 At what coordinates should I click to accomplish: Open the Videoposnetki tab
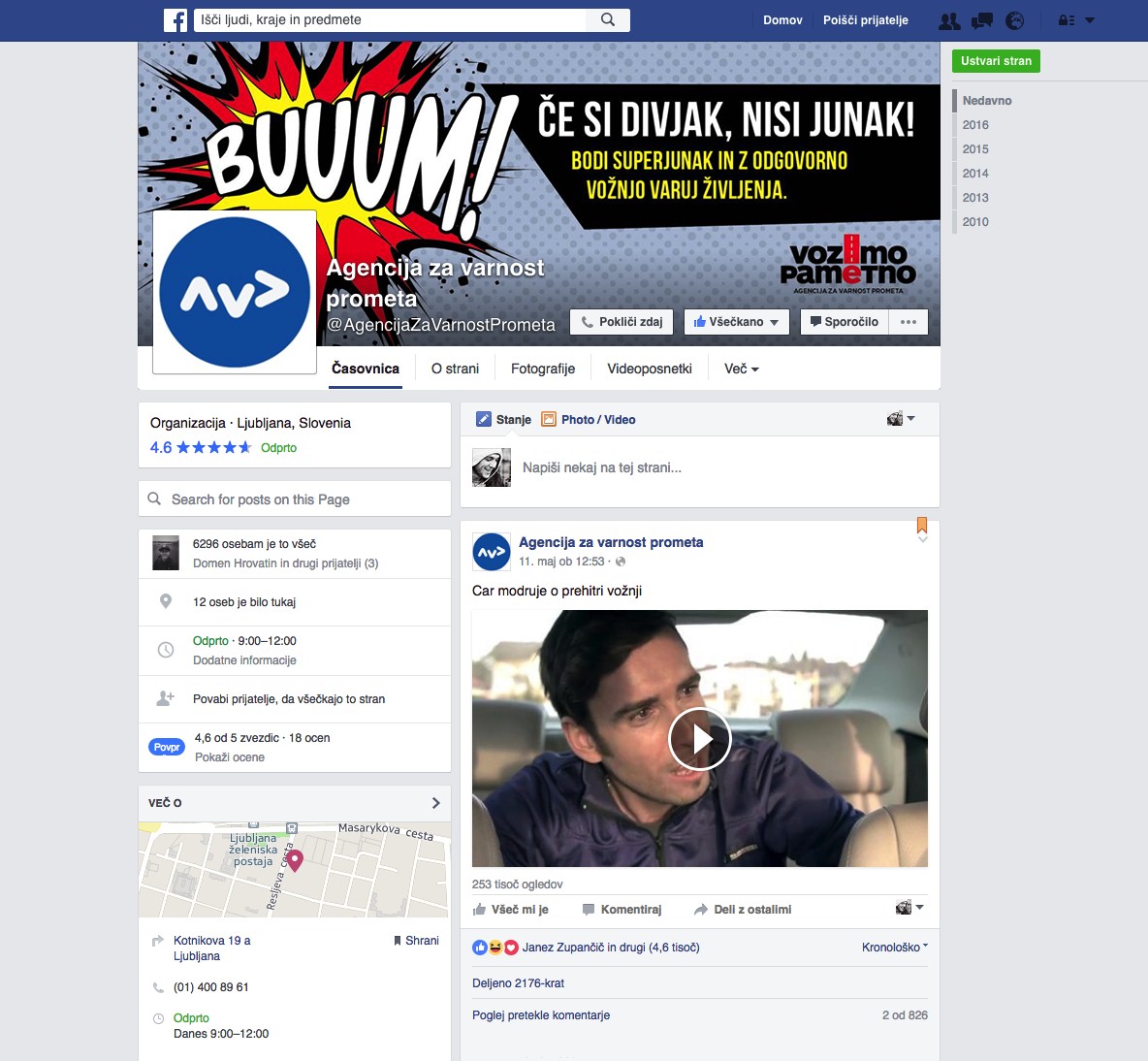pyautogui.click(x=650, y=369)
